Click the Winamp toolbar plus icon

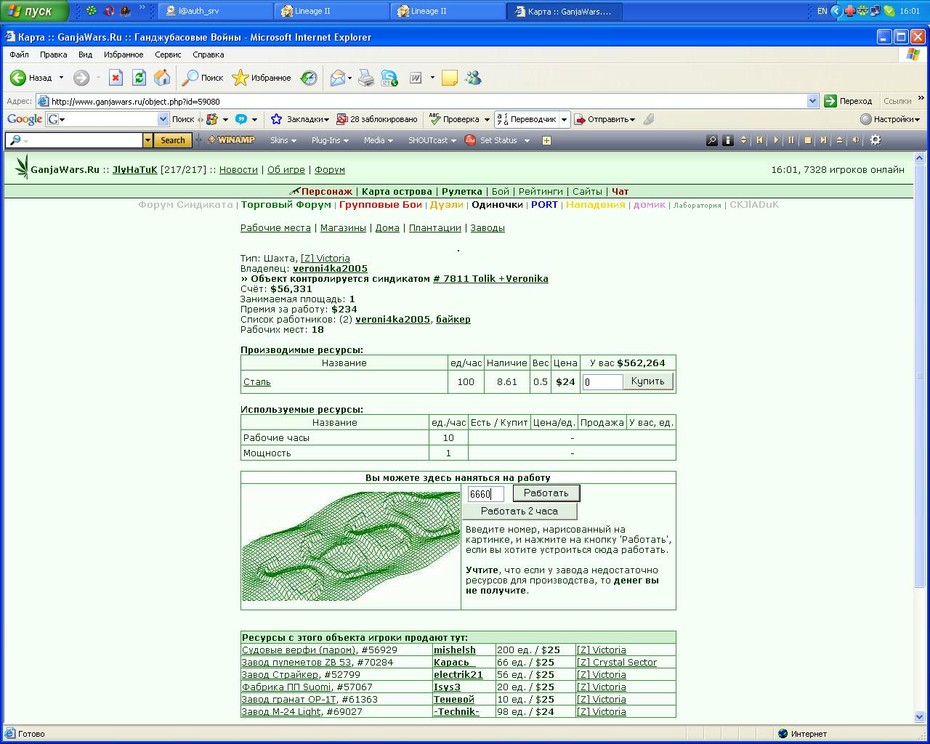tap(547, 141)
